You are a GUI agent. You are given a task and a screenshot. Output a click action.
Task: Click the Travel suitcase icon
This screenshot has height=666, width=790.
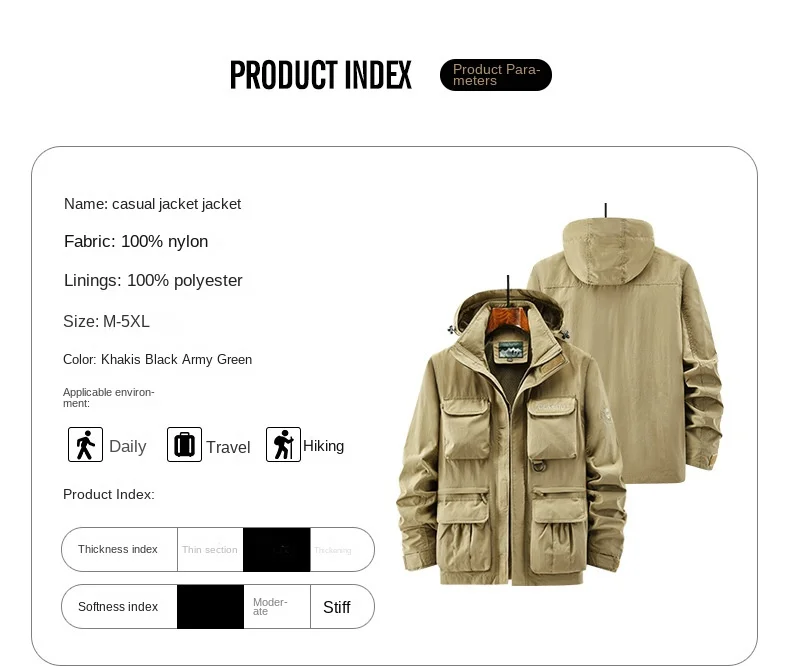(x=184, y=444)
